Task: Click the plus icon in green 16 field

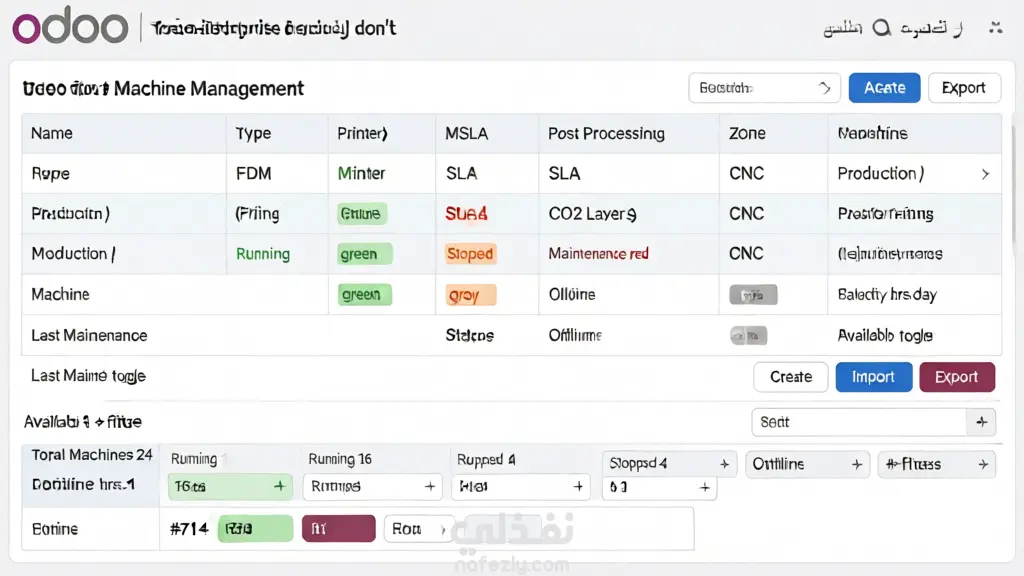Action: coord(280,486)
